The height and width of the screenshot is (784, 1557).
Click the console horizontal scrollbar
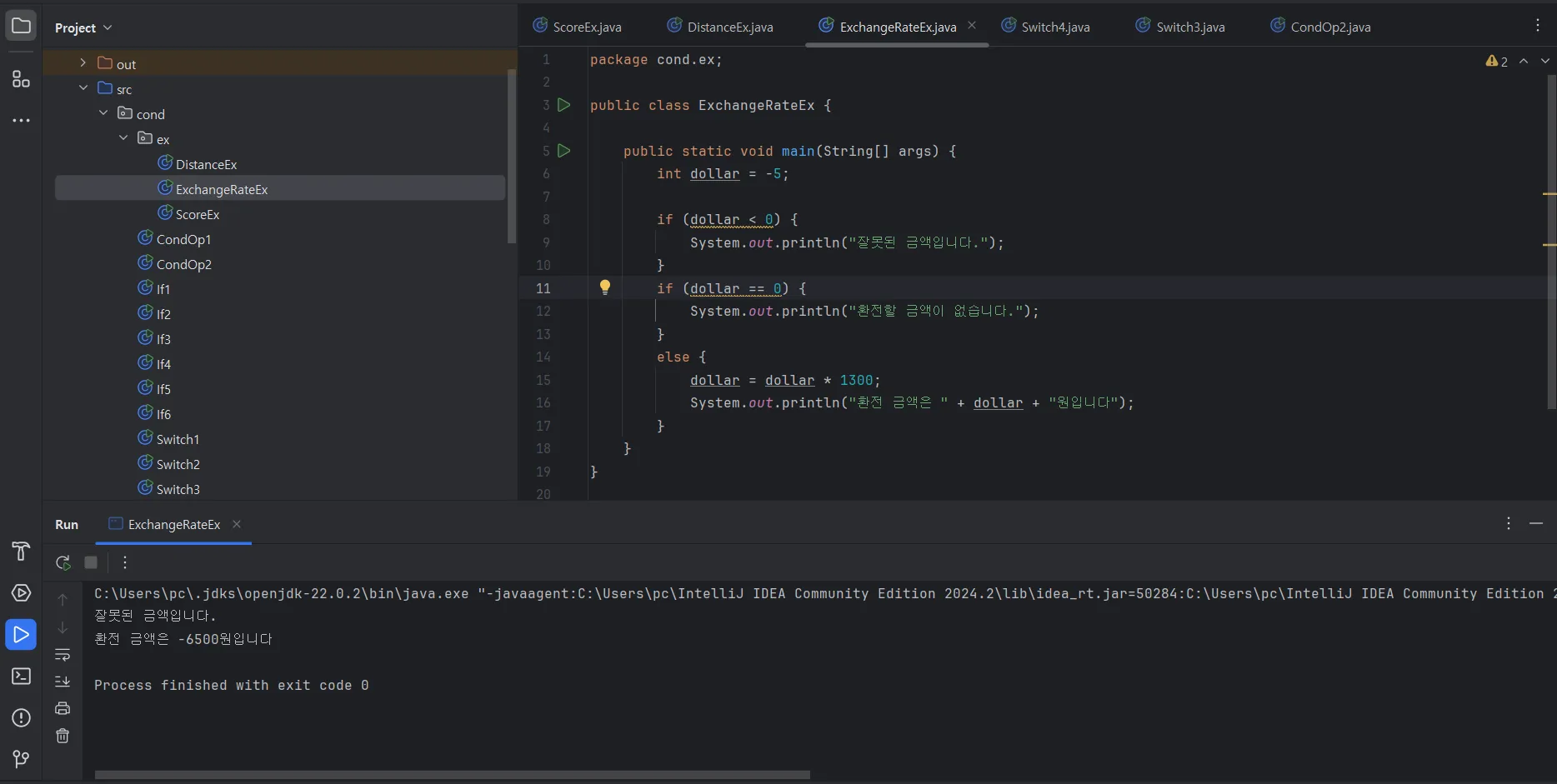[x=453, y=775]
